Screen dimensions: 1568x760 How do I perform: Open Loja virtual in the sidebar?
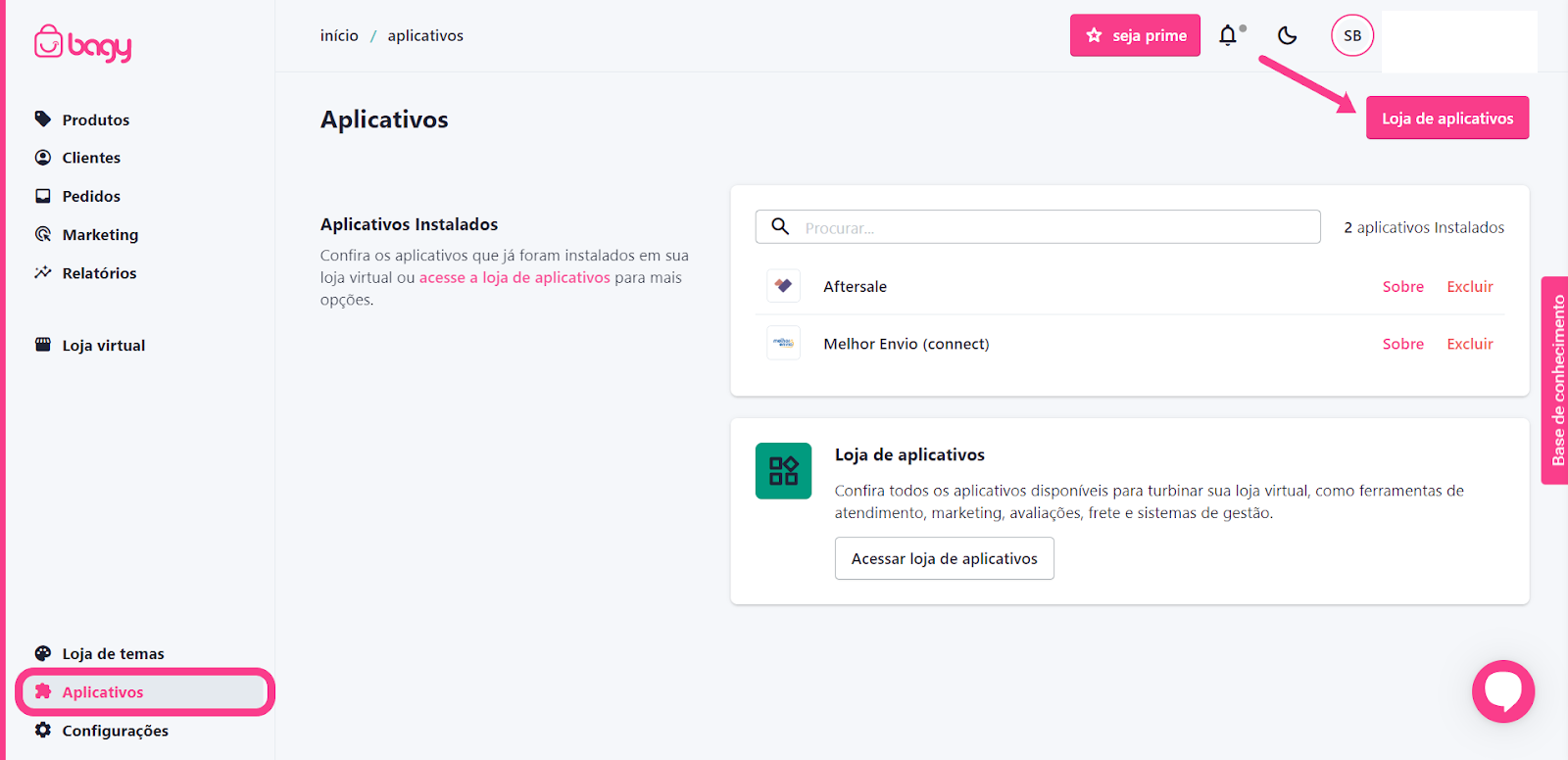103,345
